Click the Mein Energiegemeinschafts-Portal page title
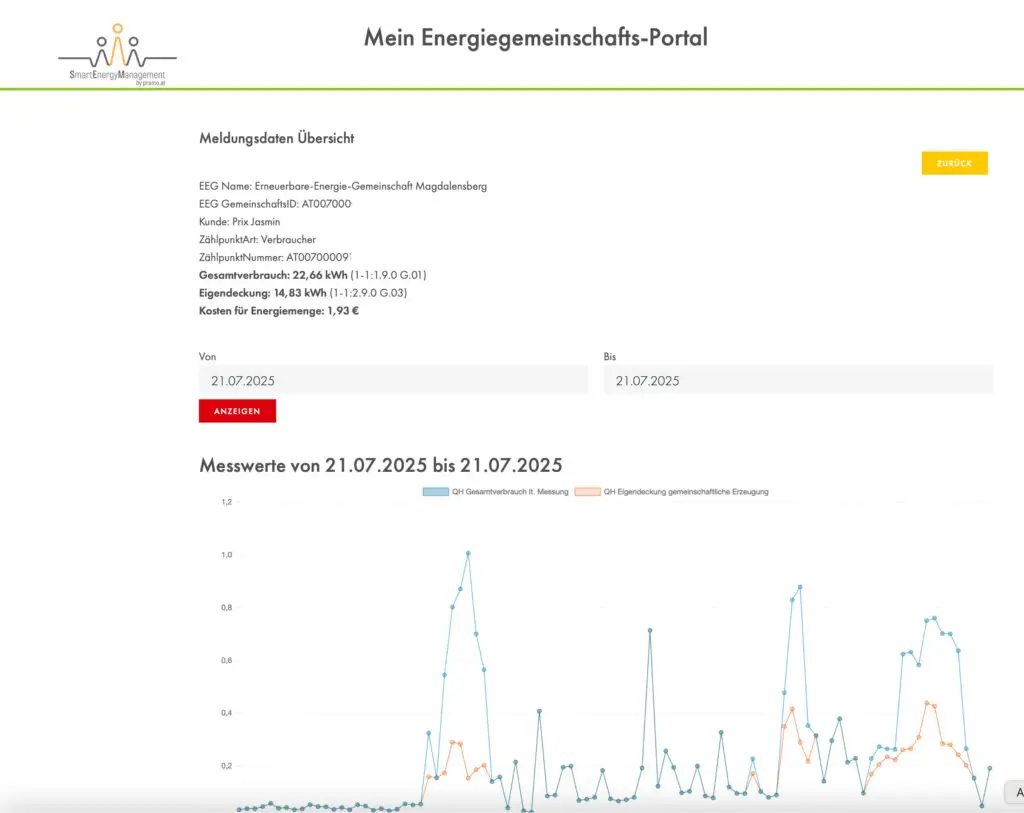Image resolution: width=1024 pixels, height=813 pixels. [x=535, y=38]
